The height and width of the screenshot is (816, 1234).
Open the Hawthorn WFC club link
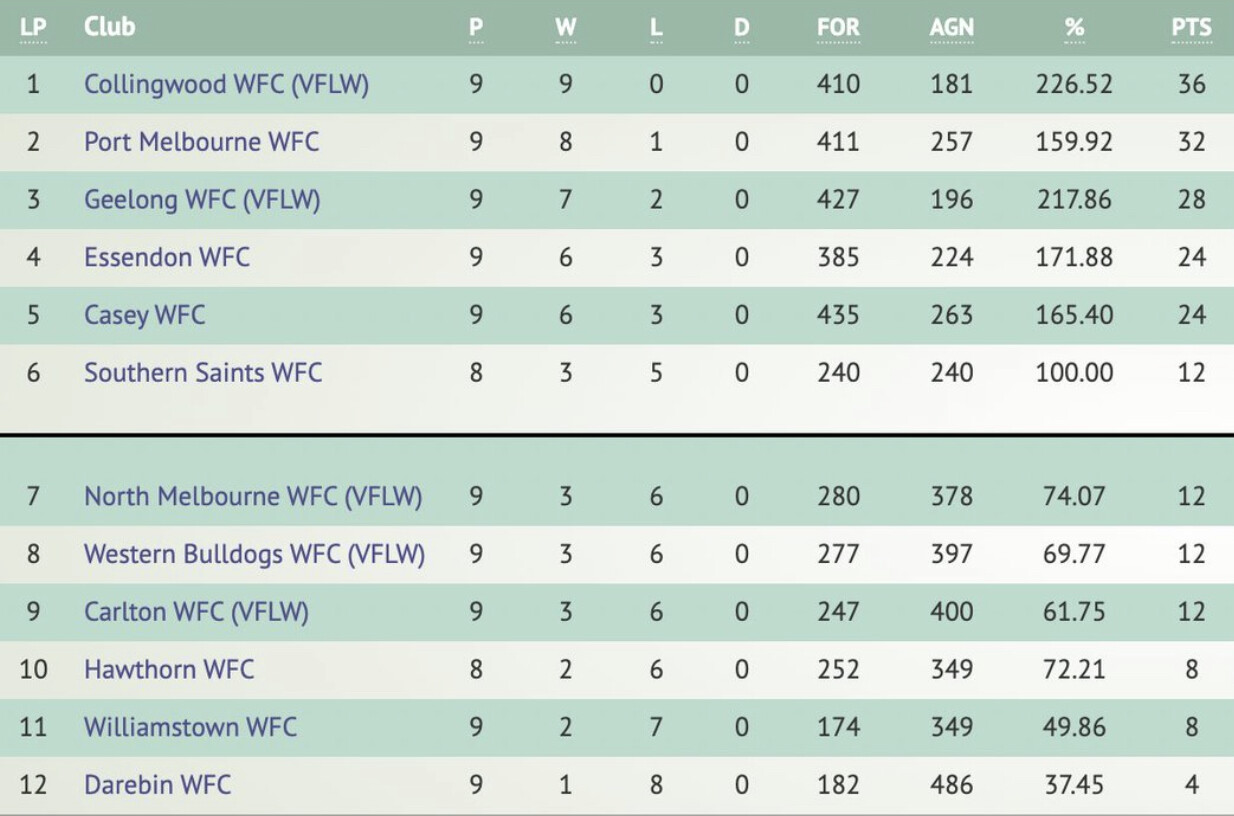pyautogui.click(x=169, y=669)
